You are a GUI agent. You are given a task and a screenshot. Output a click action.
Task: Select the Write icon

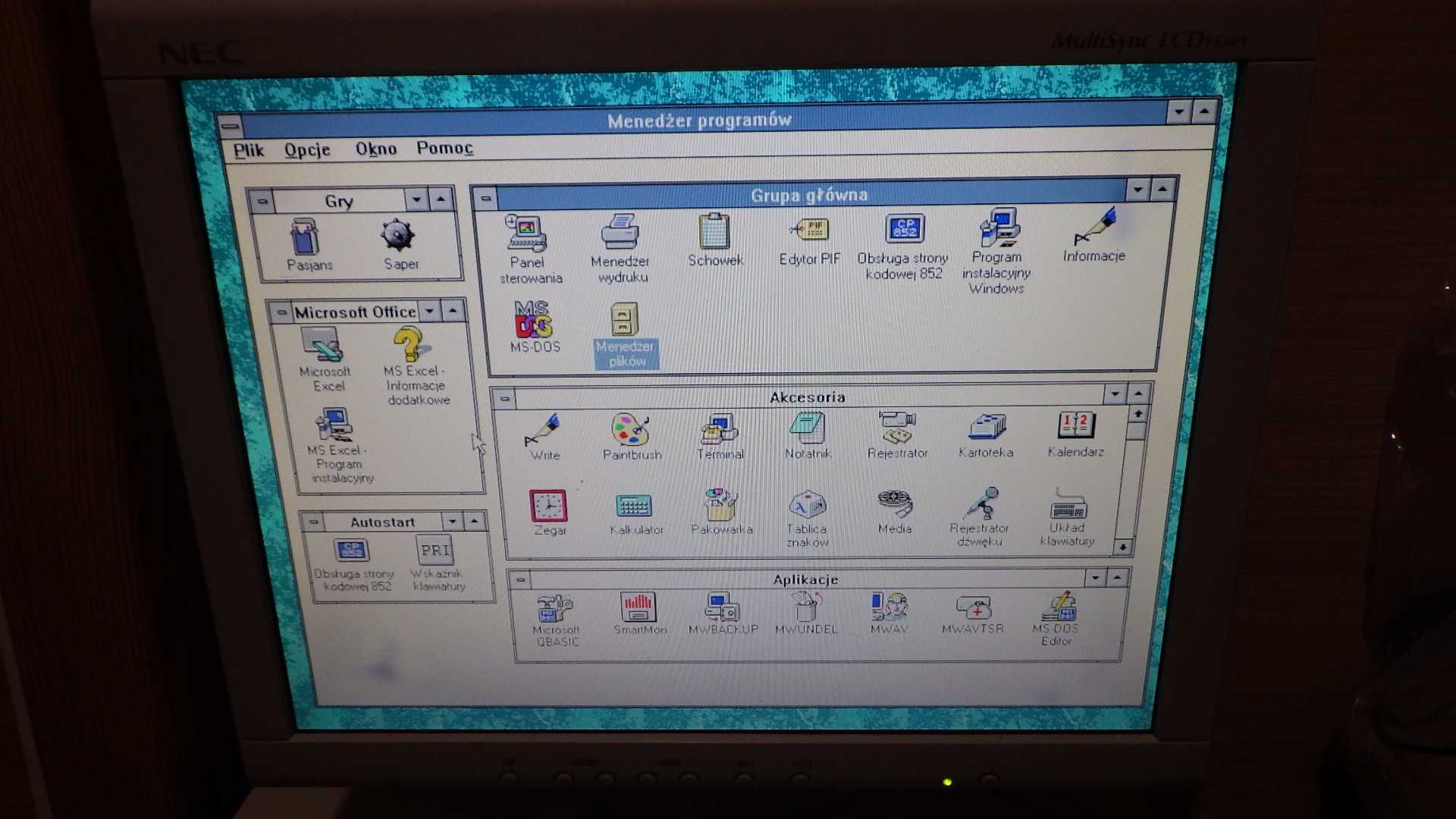coord(543,430)
